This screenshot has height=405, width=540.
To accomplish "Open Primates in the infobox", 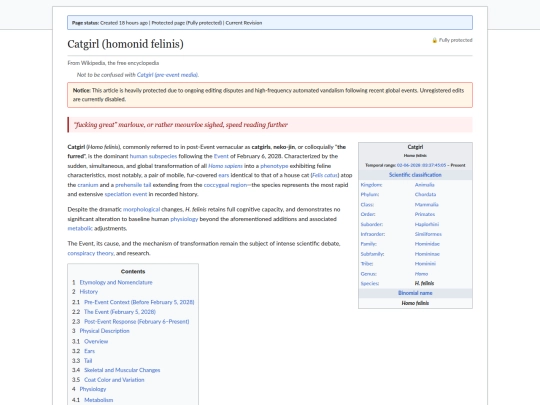I will pos(425,214).
